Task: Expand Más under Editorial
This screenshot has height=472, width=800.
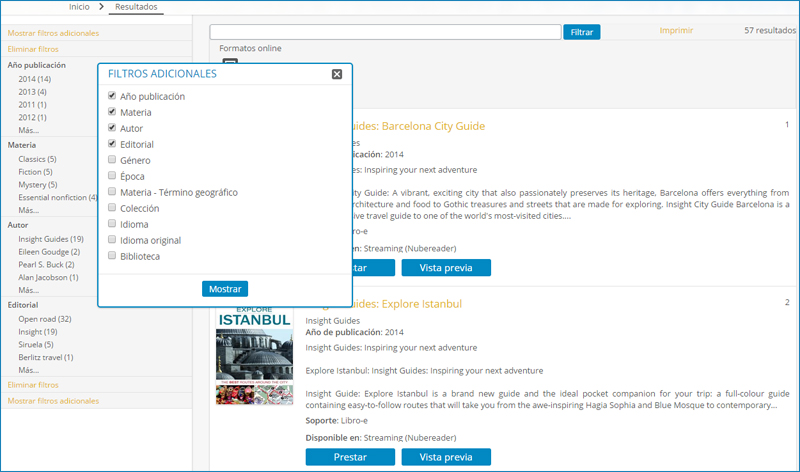Action: pyautogui.click(x=29, y=370)
